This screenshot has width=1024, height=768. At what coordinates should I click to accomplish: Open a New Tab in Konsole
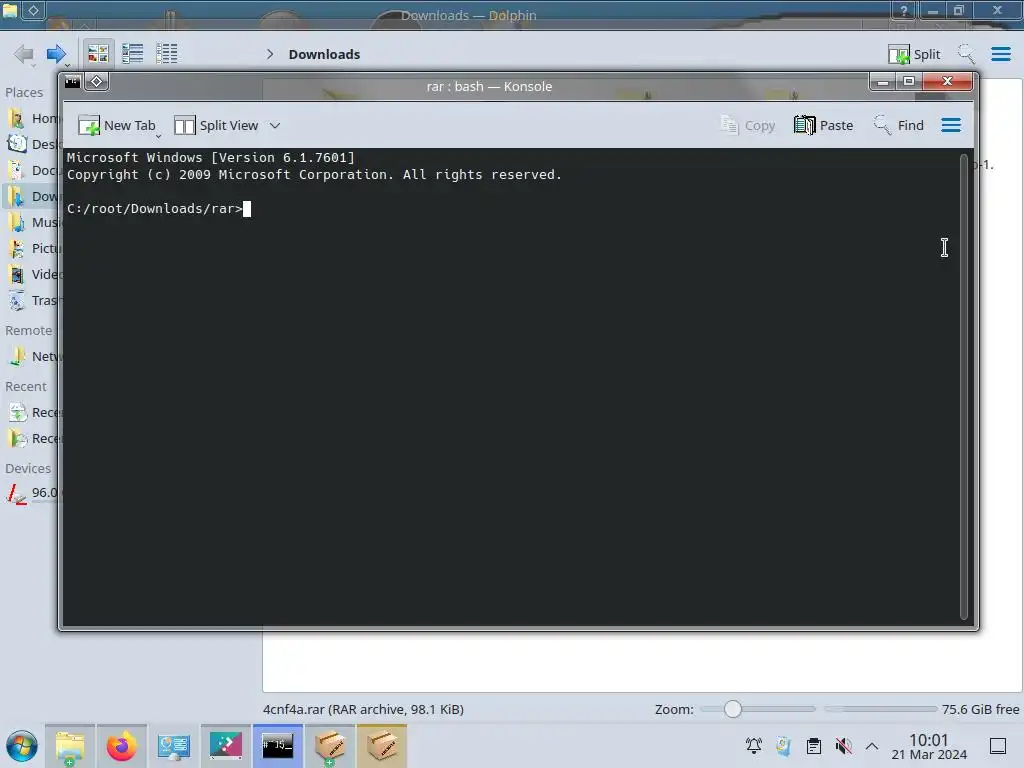117,125
